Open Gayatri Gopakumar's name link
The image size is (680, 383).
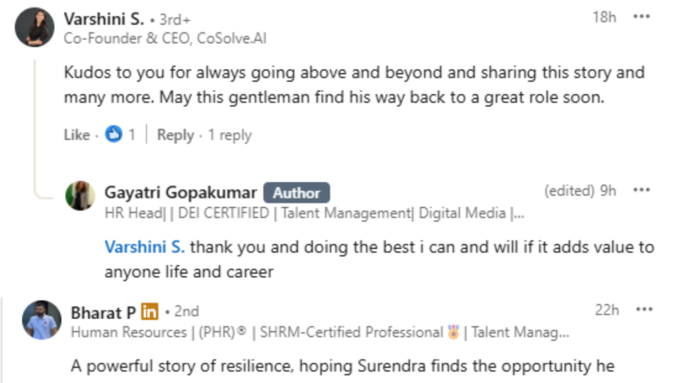pyautogui.click(x=180, y=192)
